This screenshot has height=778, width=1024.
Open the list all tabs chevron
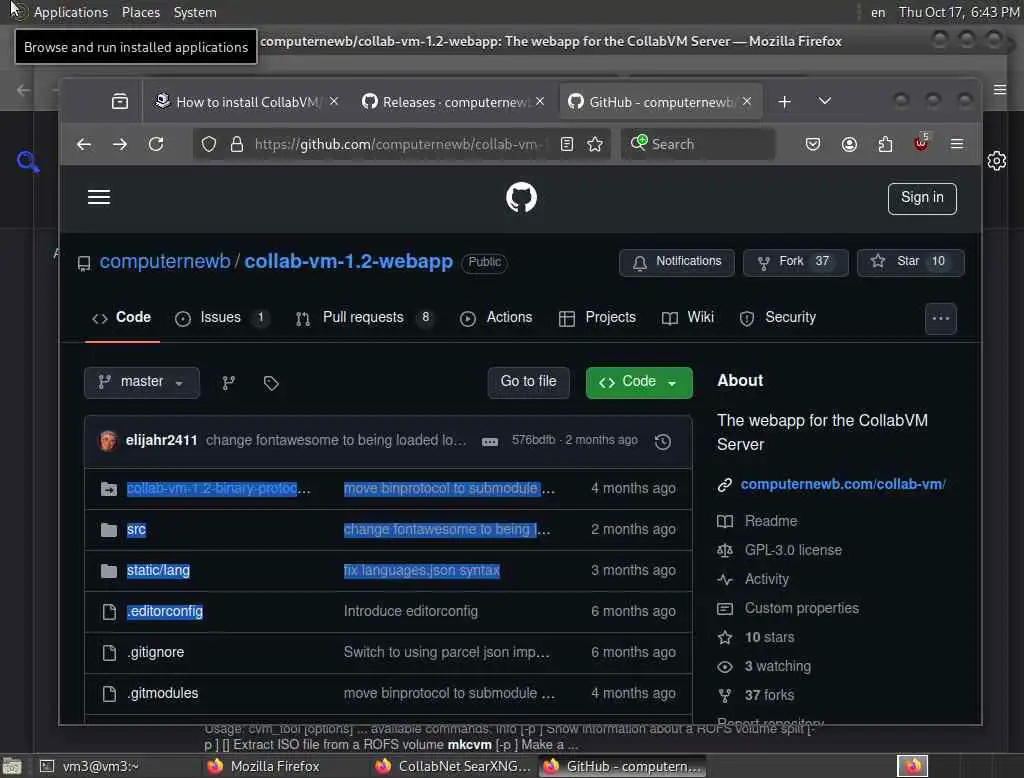pos(825,101)
